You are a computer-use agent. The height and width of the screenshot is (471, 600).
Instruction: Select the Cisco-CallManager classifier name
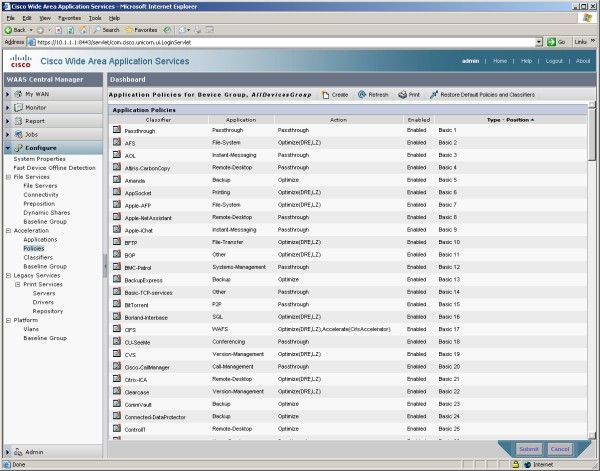[147, 367]
